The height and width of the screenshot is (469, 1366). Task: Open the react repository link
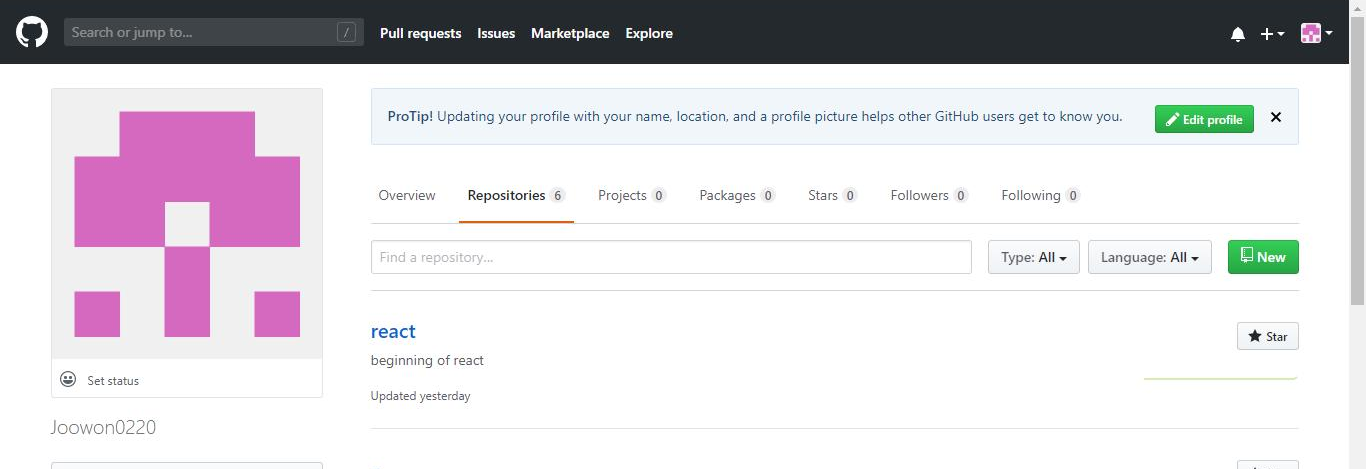(x=393, y=331)
